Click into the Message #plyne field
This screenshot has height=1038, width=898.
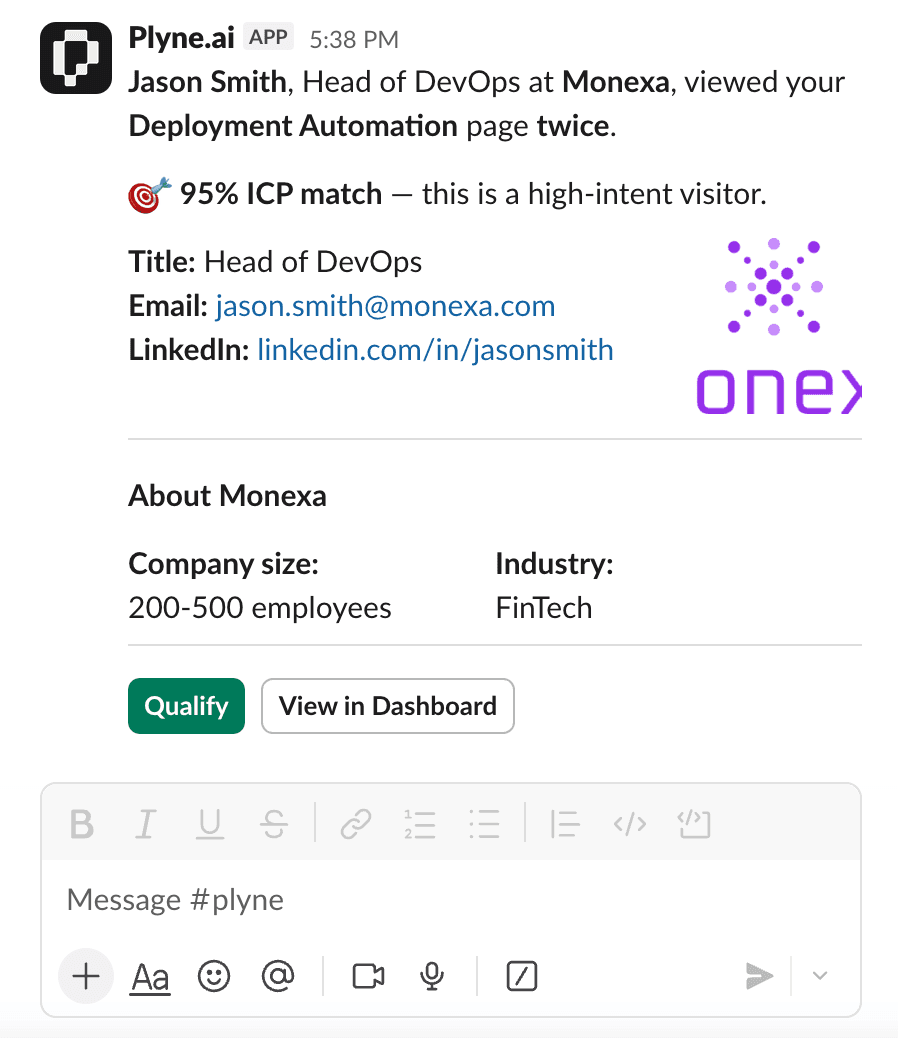[x=450, y=900]
